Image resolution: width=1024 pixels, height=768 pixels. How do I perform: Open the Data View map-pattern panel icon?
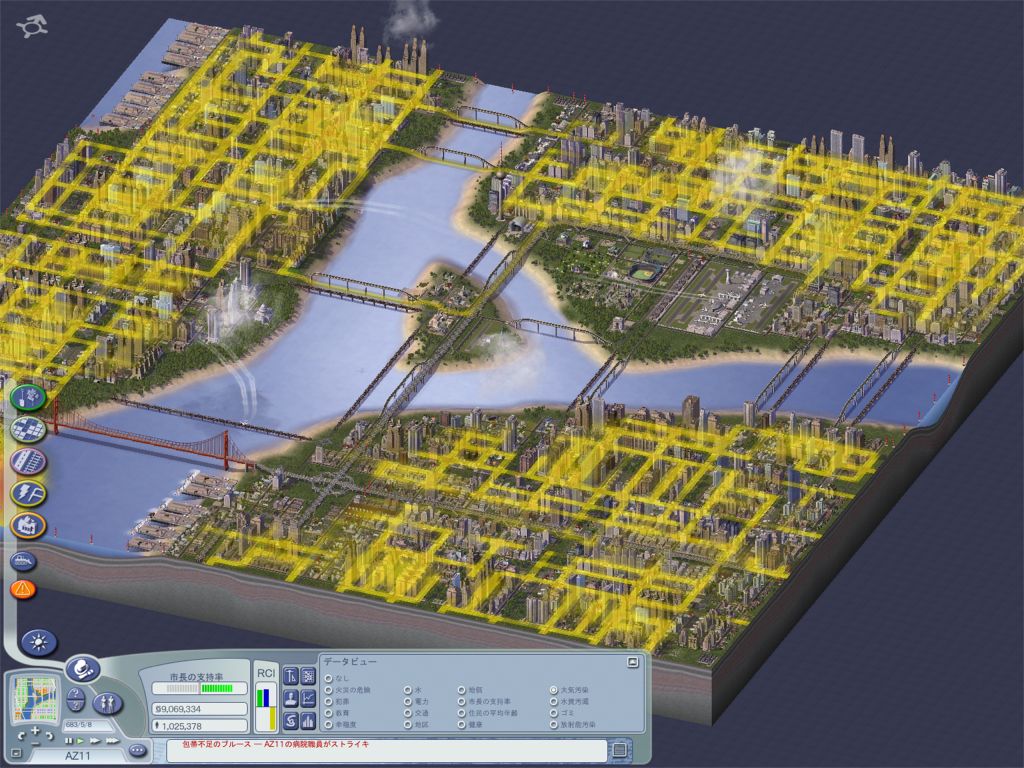coord(308,676)
